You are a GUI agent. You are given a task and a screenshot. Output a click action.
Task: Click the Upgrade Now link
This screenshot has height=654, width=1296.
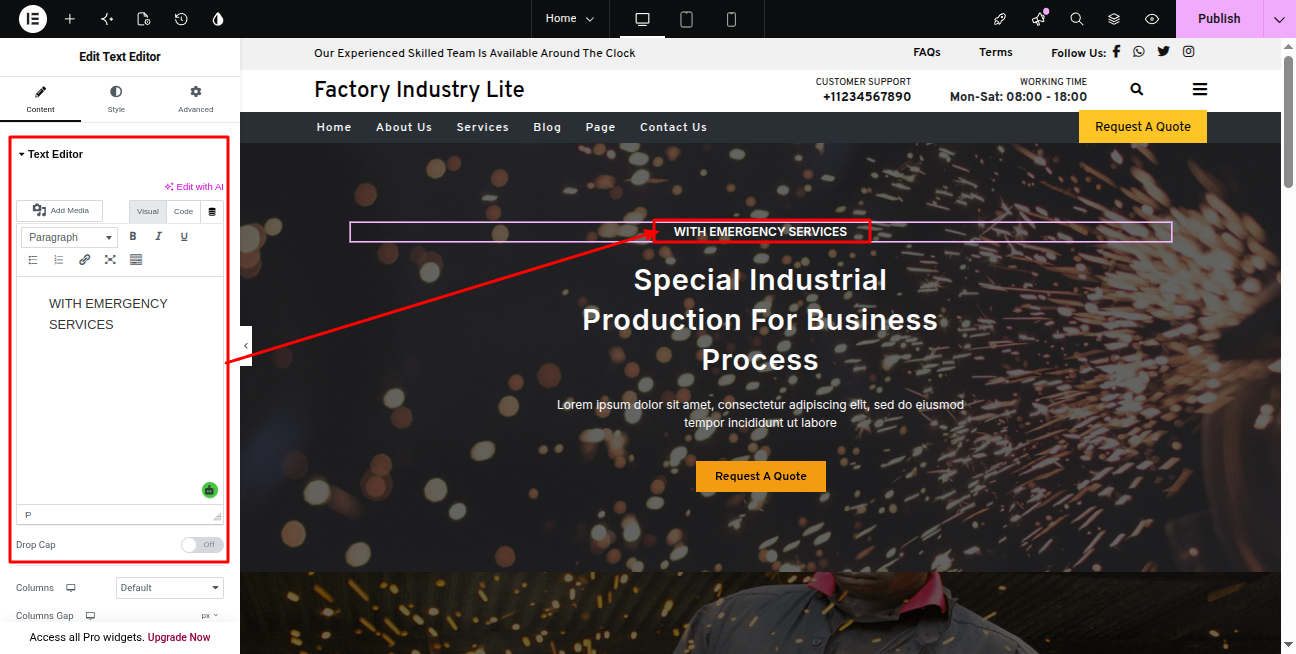(179, 637)
